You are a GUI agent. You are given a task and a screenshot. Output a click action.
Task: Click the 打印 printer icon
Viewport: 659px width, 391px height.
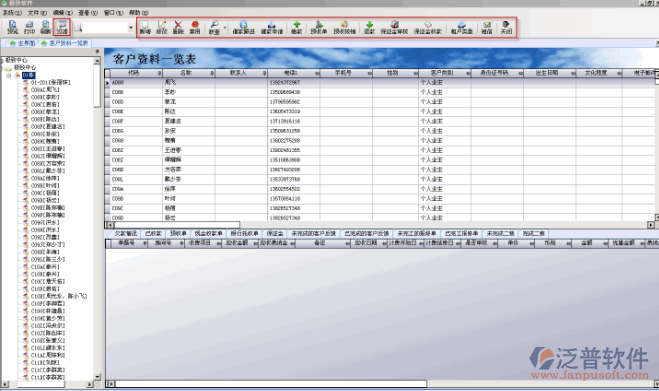(29, 27)
